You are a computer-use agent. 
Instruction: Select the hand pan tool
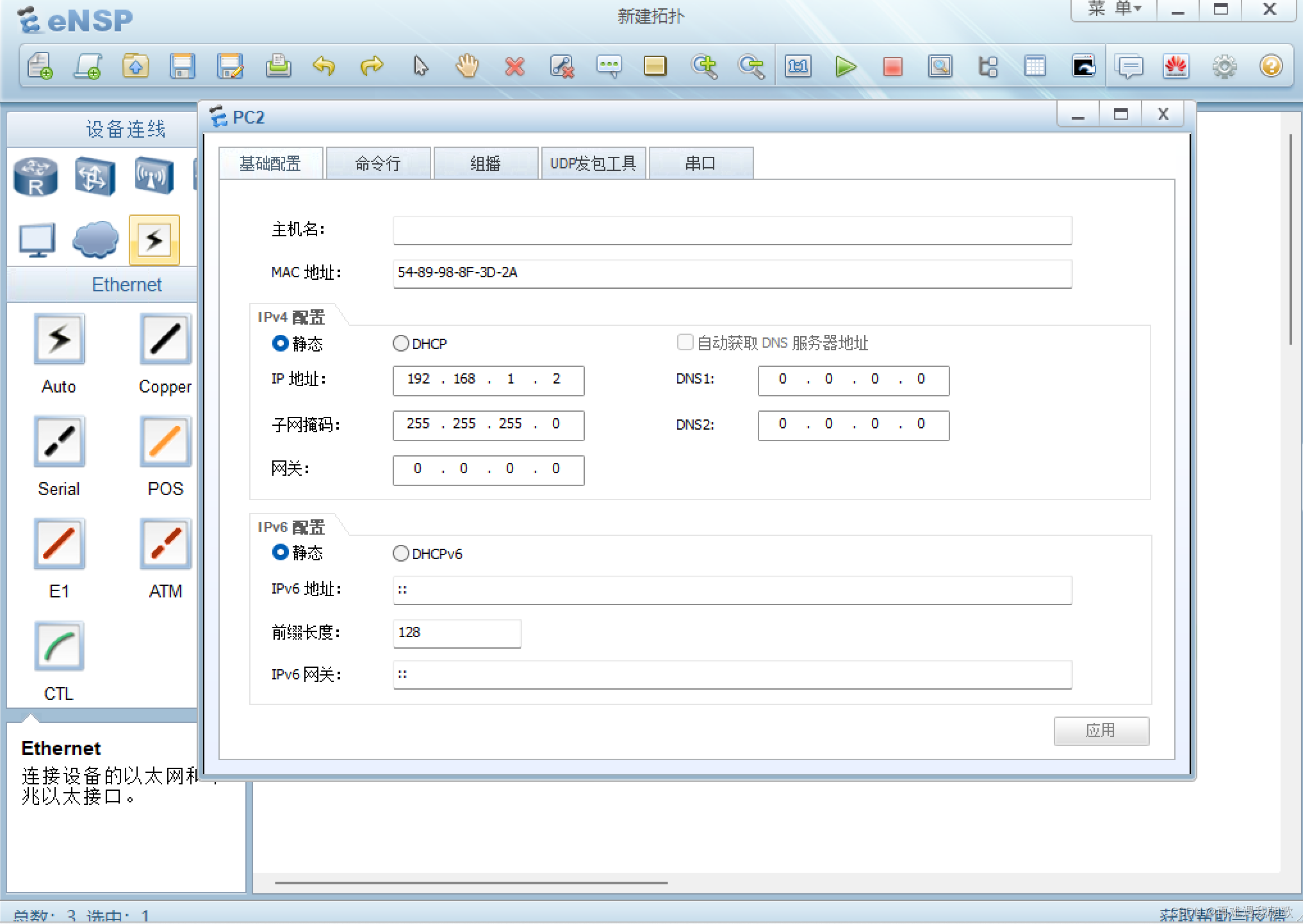[467, 67]
